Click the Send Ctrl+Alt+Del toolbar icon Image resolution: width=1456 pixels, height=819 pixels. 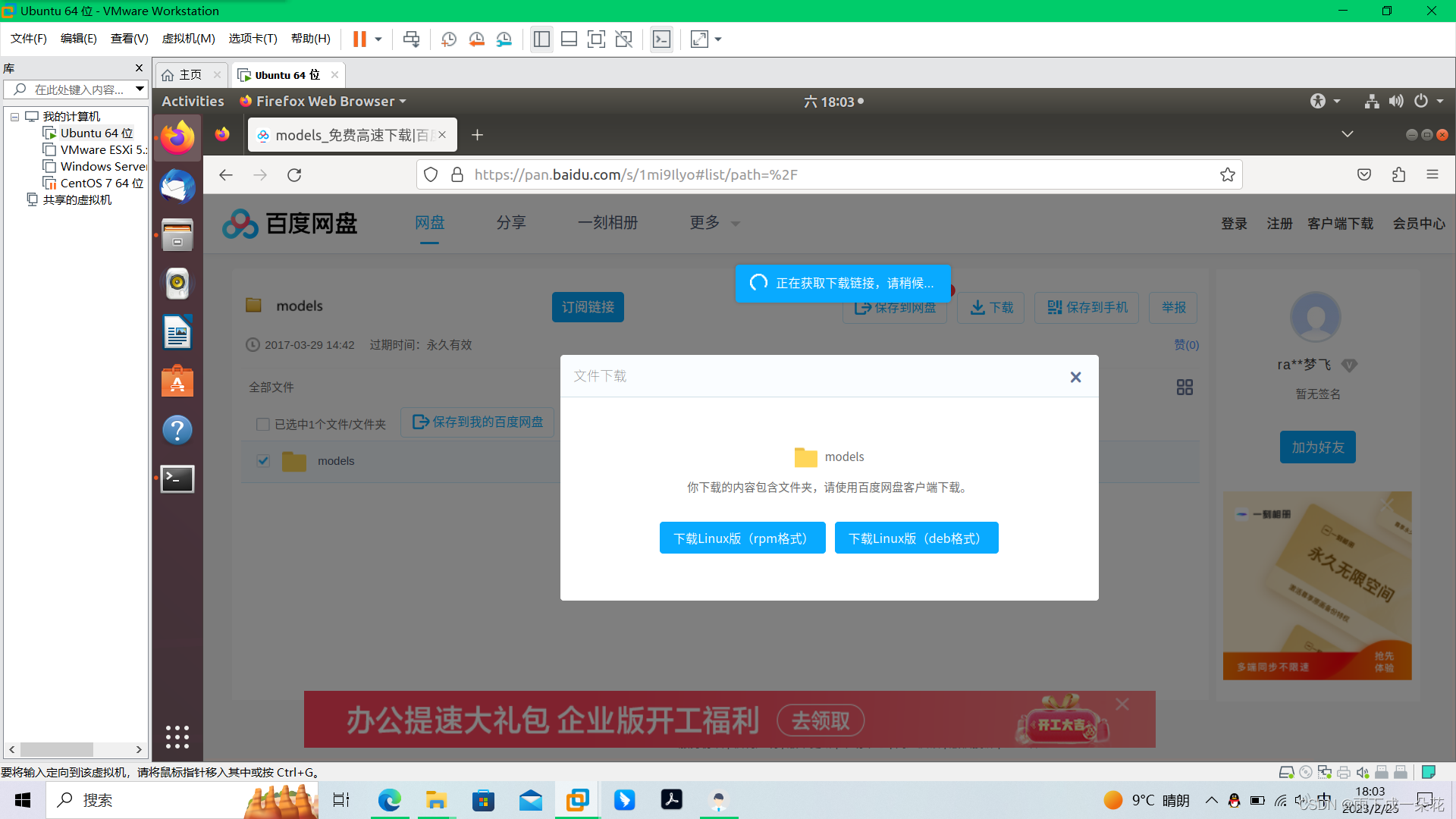pyautogui.click(x=411, y=39)
